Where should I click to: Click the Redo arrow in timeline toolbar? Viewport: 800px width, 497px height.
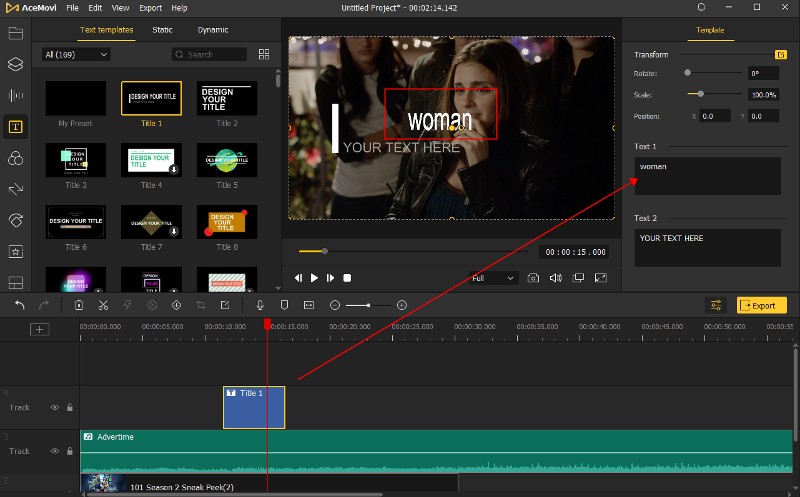coord(44,305)
